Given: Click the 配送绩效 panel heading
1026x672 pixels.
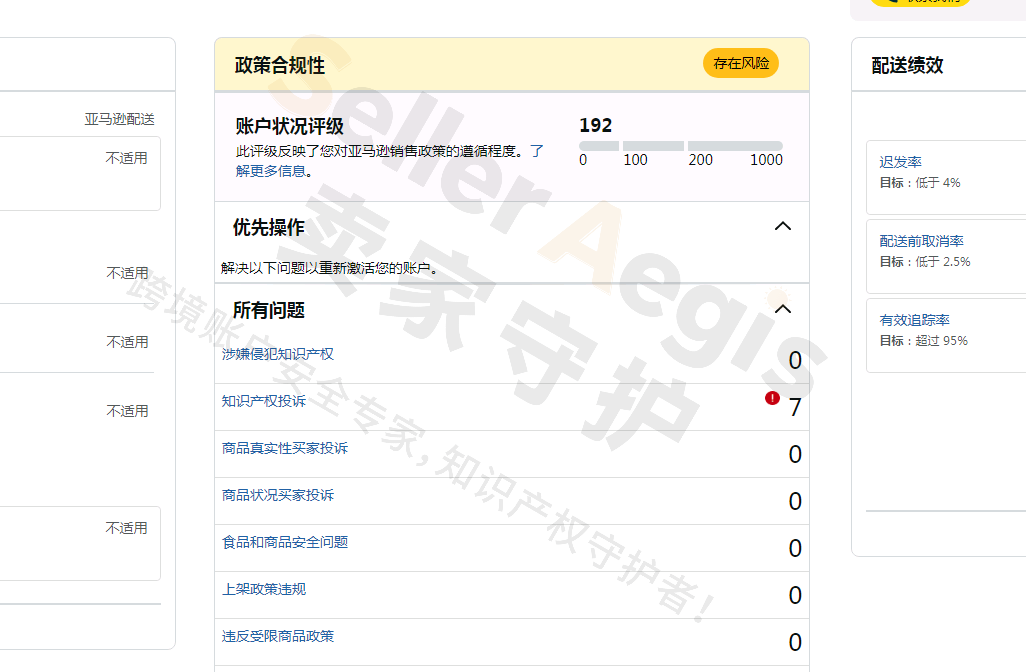Looking at the screenshot, I should 907,65.
